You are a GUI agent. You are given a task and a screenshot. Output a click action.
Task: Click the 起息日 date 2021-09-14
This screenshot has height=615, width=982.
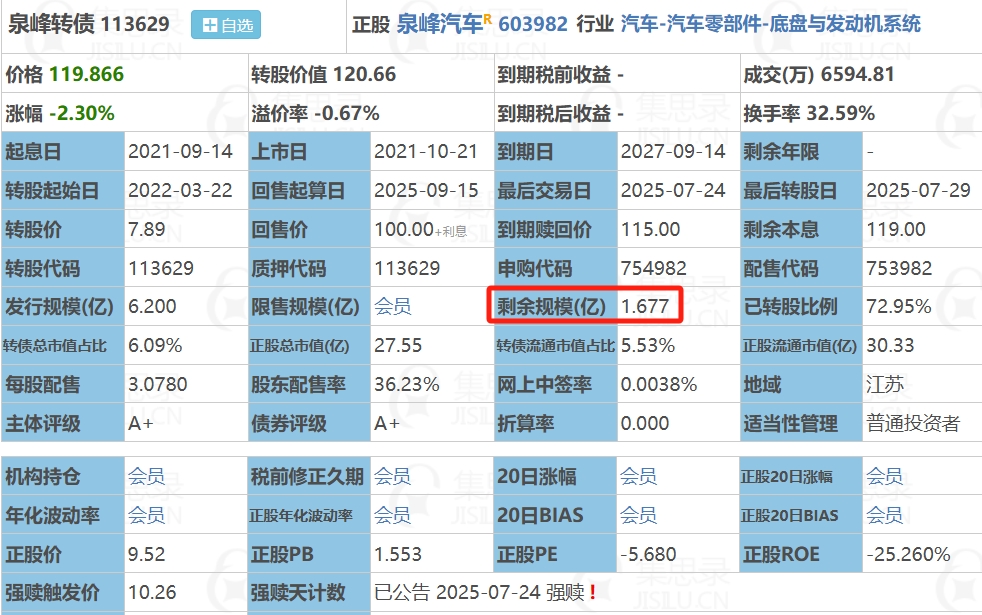pos(180,152)
